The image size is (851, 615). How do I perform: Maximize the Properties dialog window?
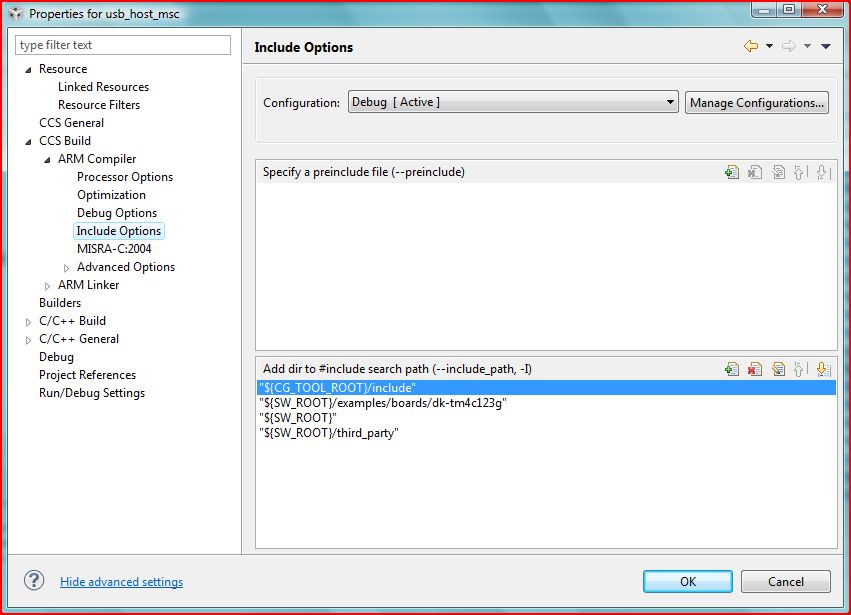[x=789, y=9]
